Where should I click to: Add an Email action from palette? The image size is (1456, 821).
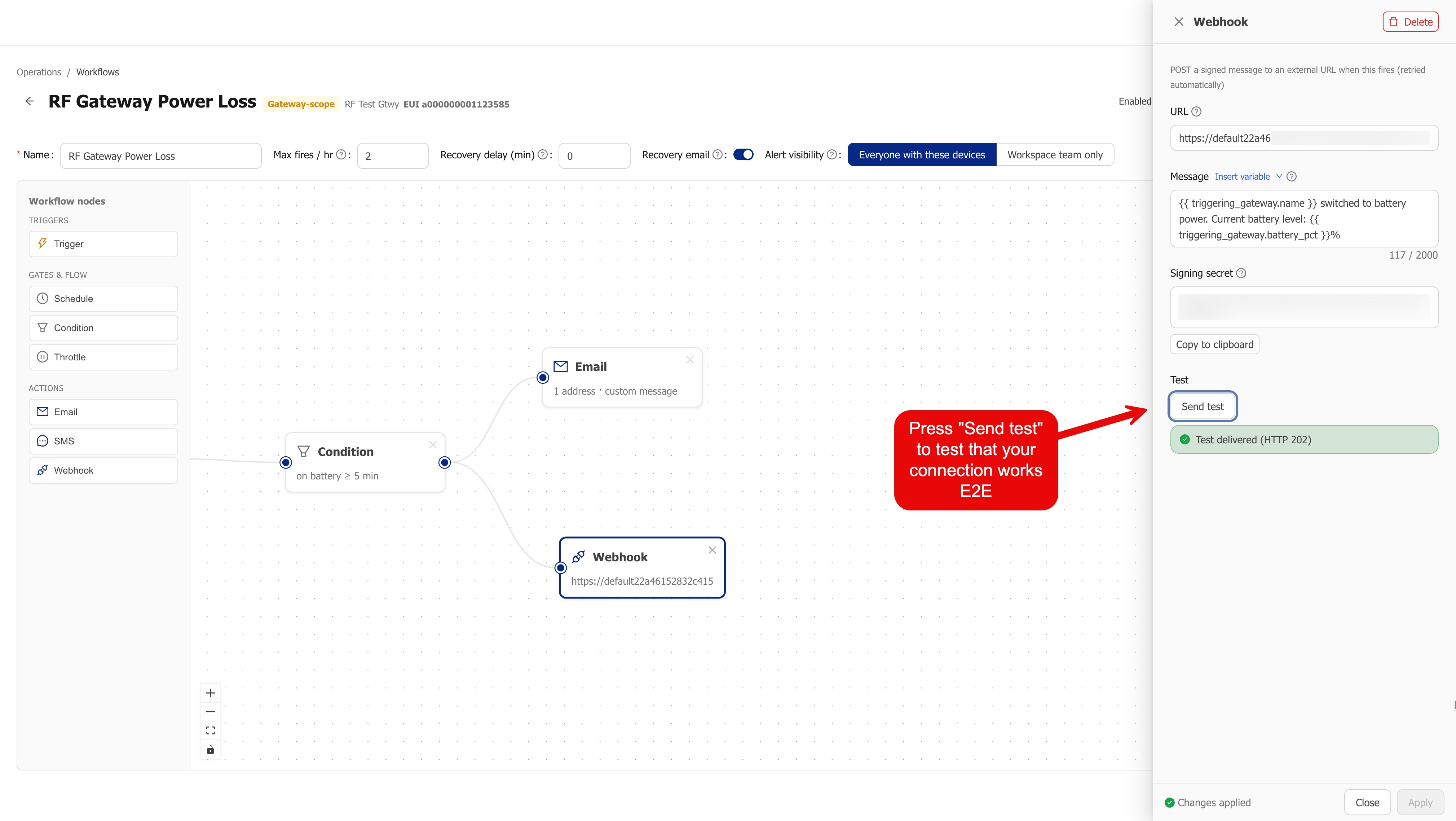pos(103,412)
